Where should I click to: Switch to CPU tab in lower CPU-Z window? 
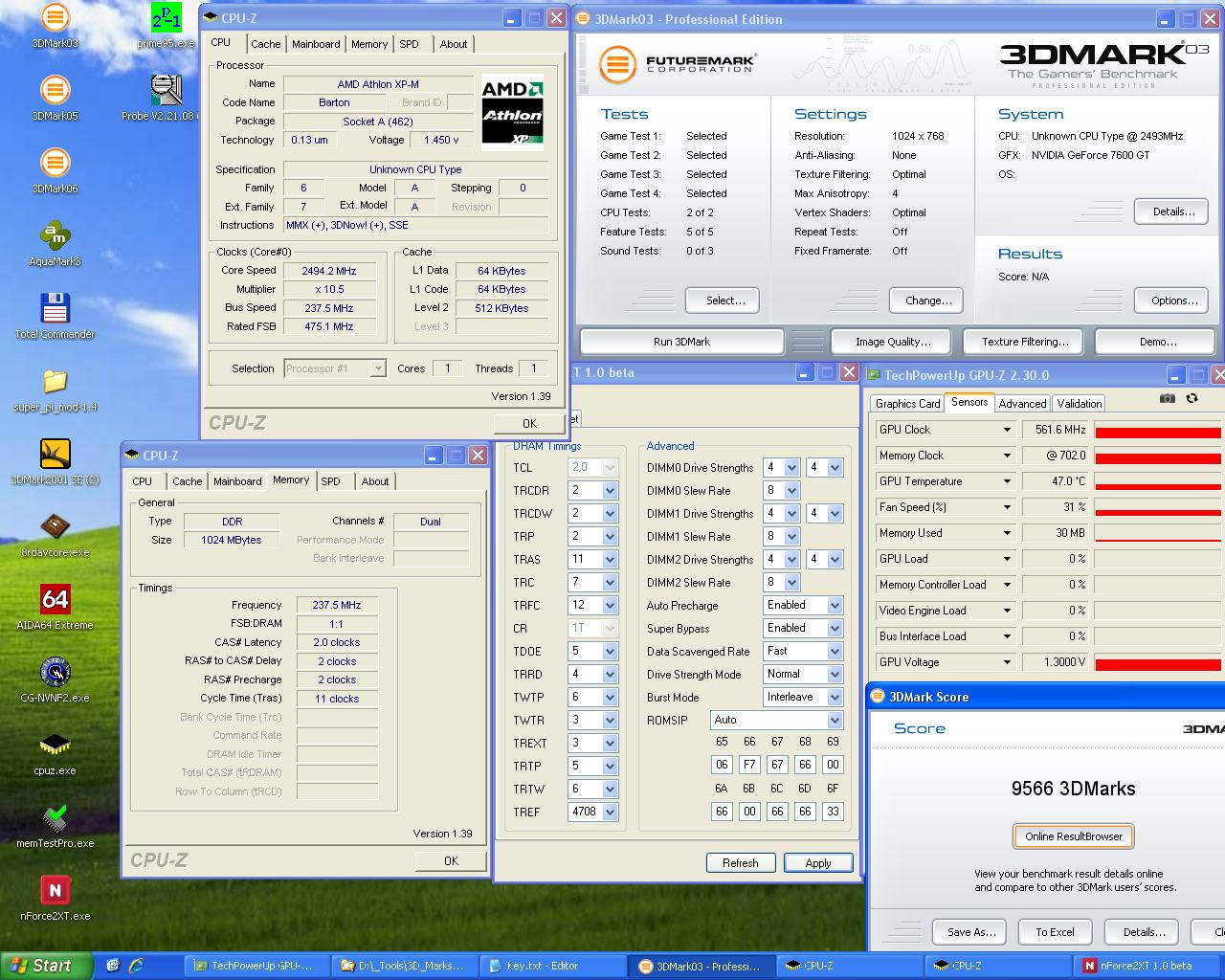[142, 481]
